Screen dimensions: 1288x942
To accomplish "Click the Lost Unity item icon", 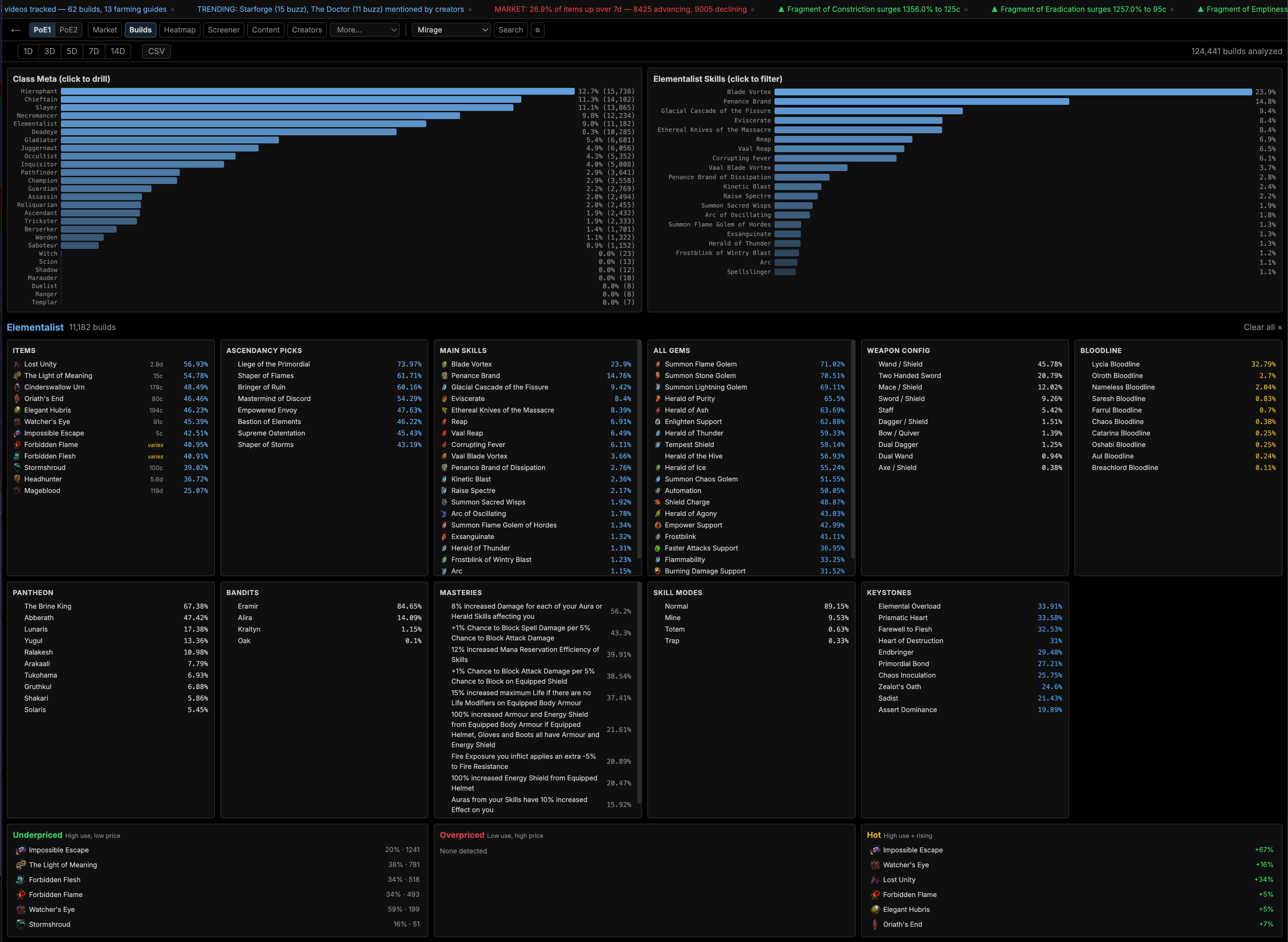I will (x=17, y=364).
